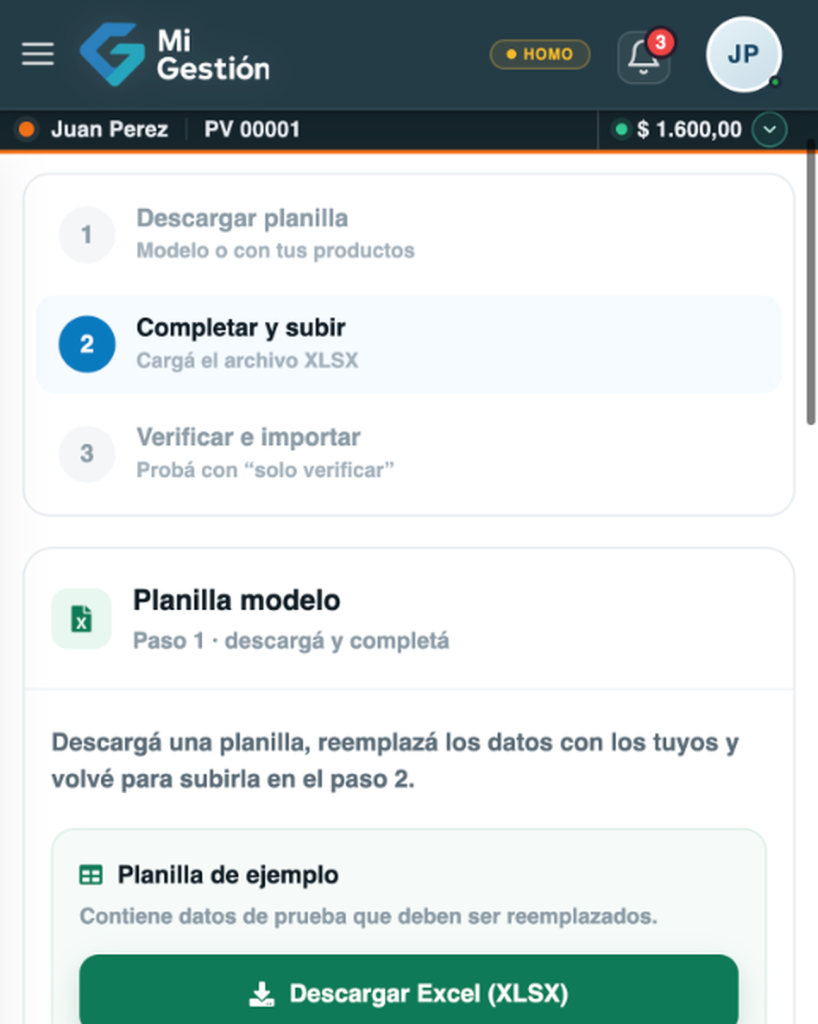Image resolution: width=818 pixels, height=1024 pixels.
Task: Go to step 3 Verificar e importar
Action: pyautogui.click(x=409, y=454)
